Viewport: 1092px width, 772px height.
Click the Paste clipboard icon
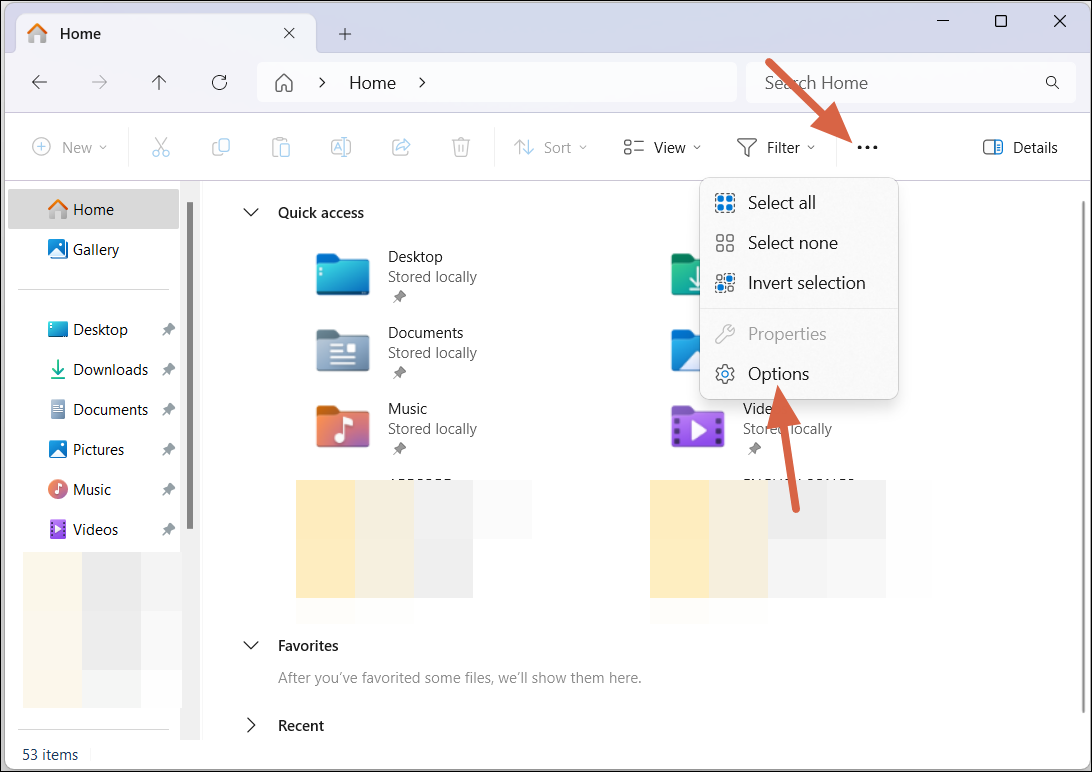pos(281,147)
